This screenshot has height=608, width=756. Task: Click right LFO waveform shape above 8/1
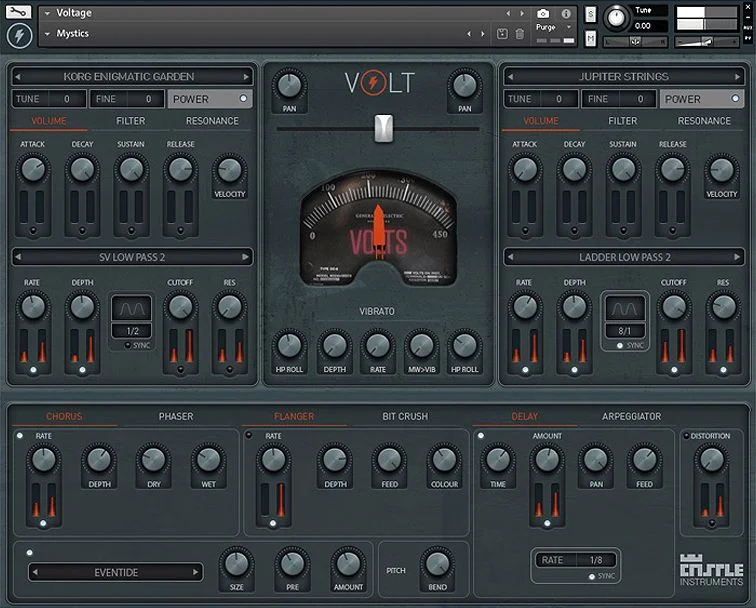(625, 309)
